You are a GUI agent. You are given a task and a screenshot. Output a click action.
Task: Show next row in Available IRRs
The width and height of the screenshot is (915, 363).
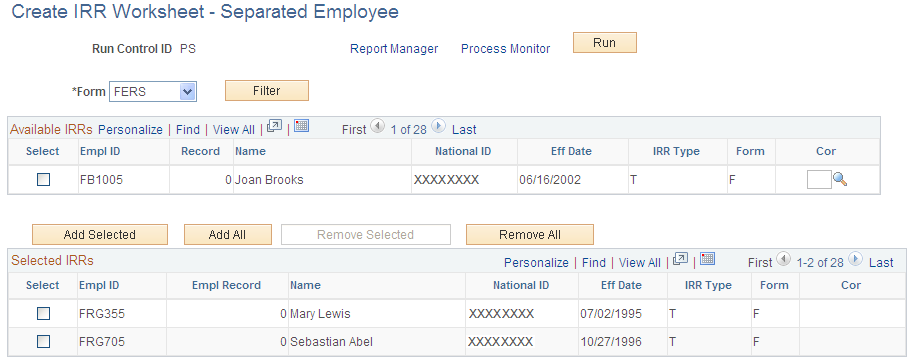438,126
